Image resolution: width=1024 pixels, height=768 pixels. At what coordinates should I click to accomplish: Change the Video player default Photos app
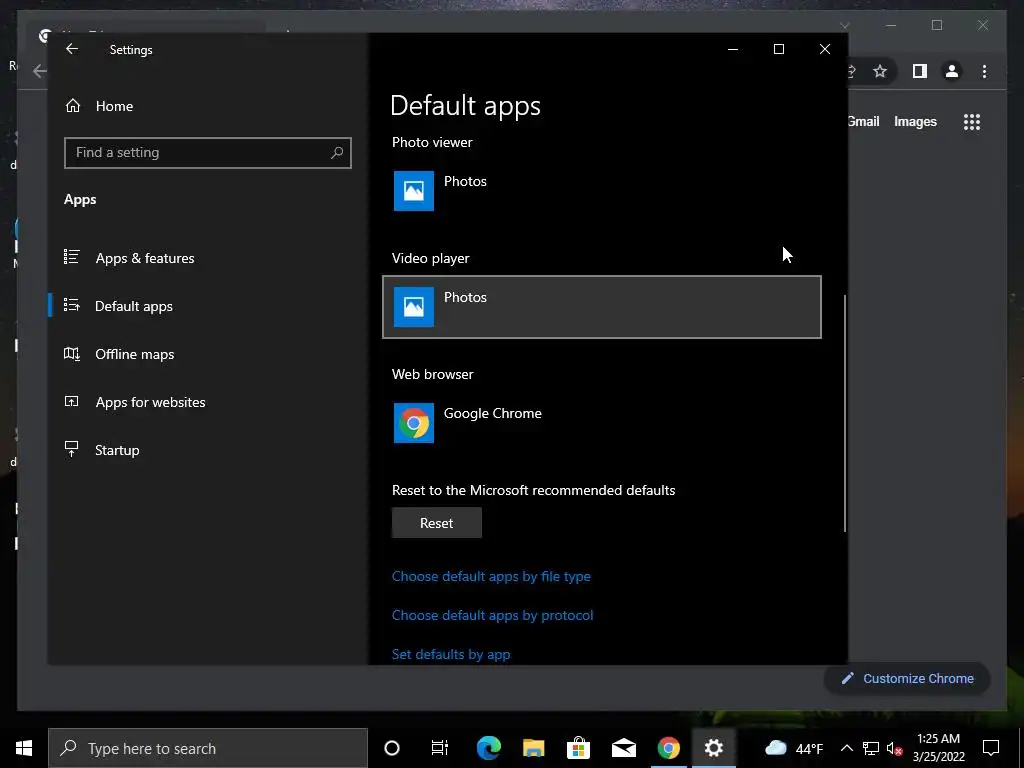tap(601, 307)
